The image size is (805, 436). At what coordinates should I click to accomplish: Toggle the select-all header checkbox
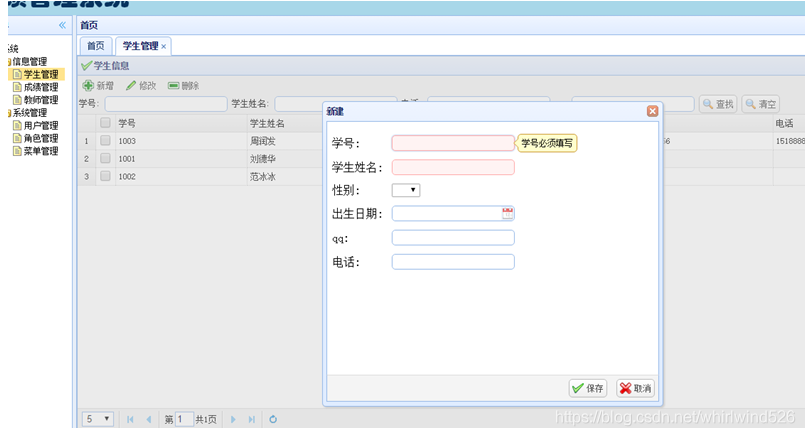[105, 123]
